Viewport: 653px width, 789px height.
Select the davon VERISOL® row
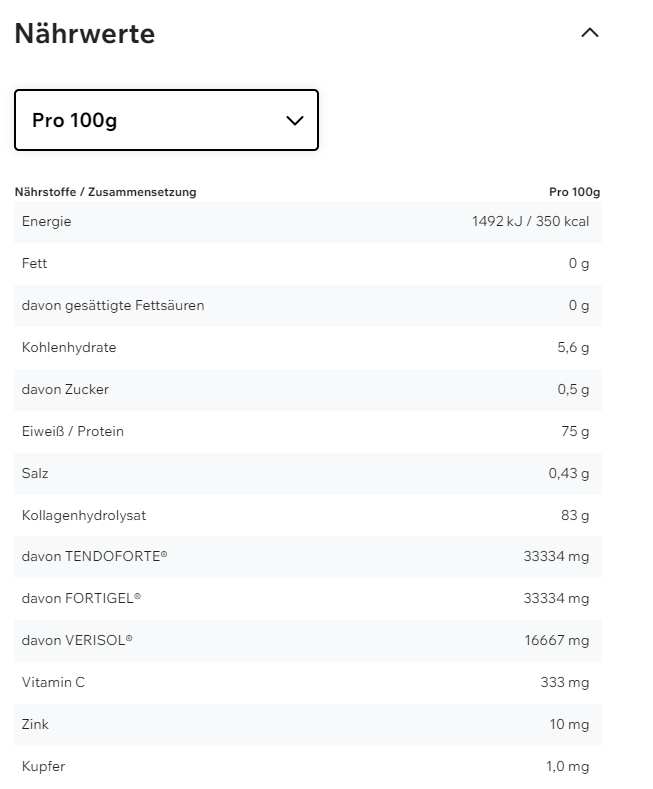point(307,641)
